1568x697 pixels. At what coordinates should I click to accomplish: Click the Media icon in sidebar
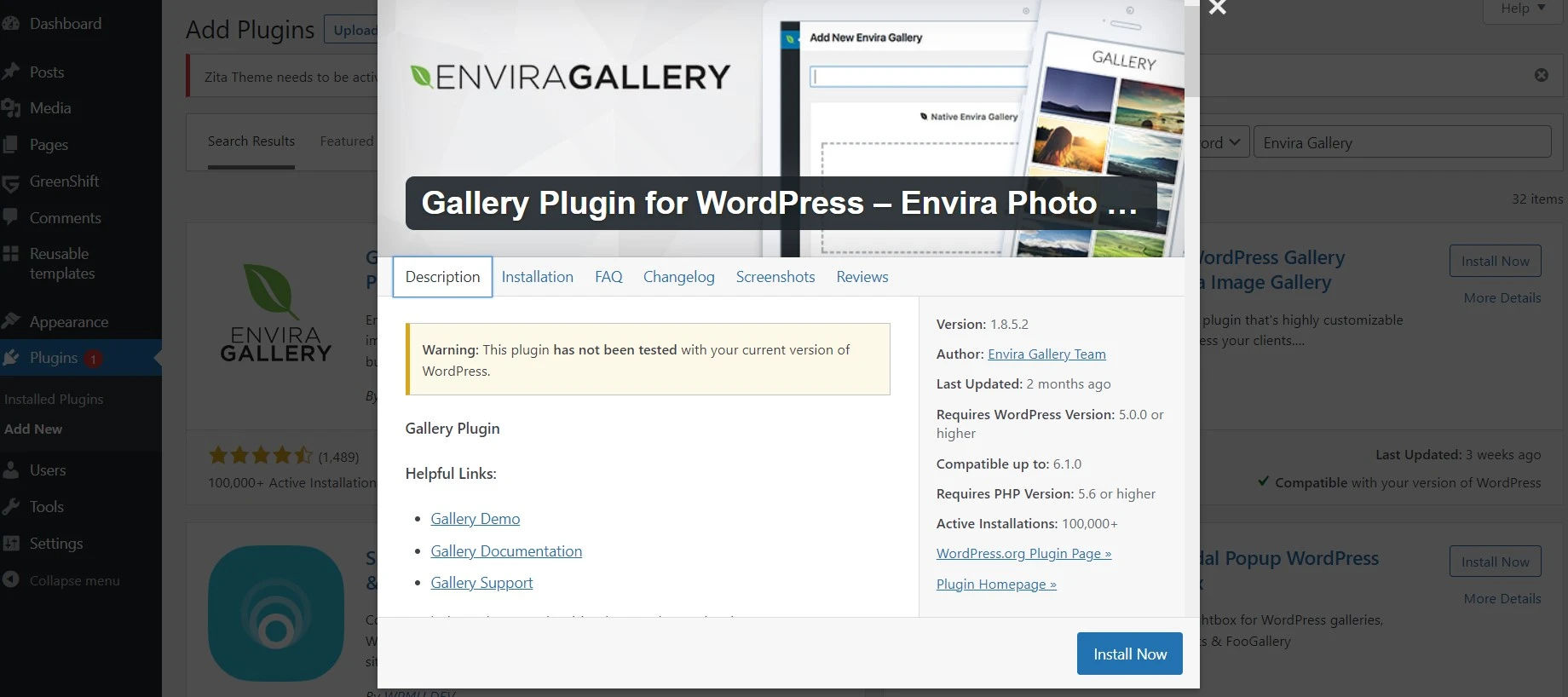(x=10, y=108)
